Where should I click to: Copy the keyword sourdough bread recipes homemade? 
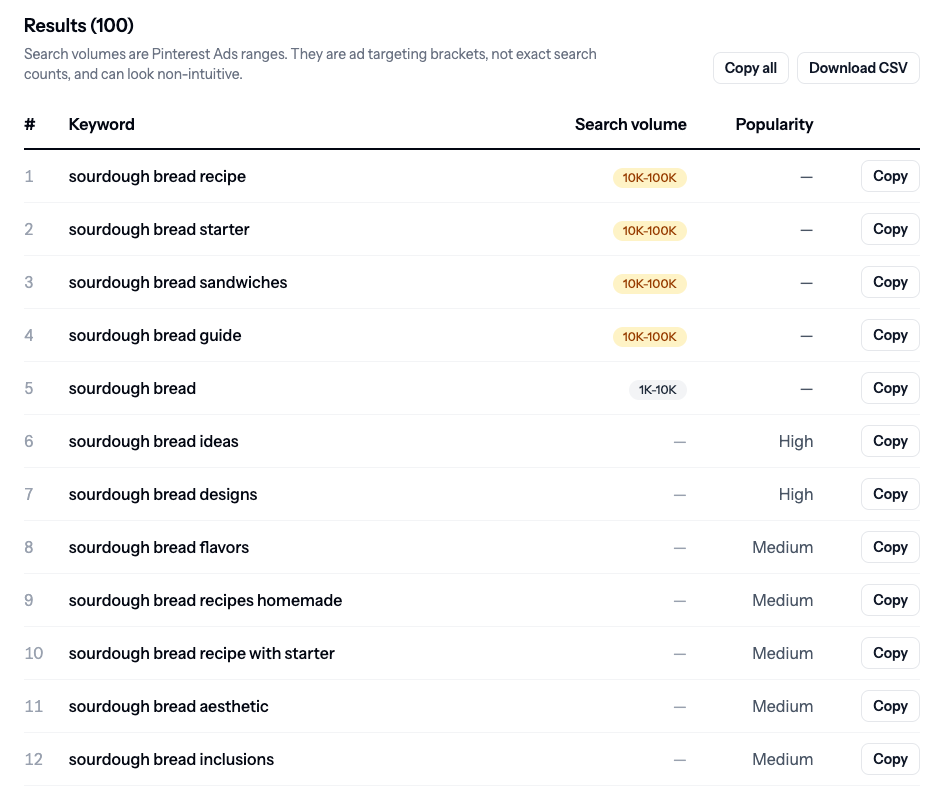point(890,600)
